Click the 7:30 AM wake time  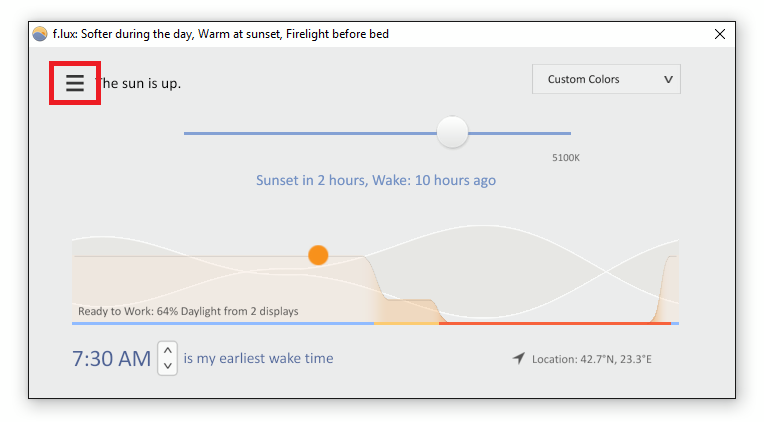click(x=112, y=359)
